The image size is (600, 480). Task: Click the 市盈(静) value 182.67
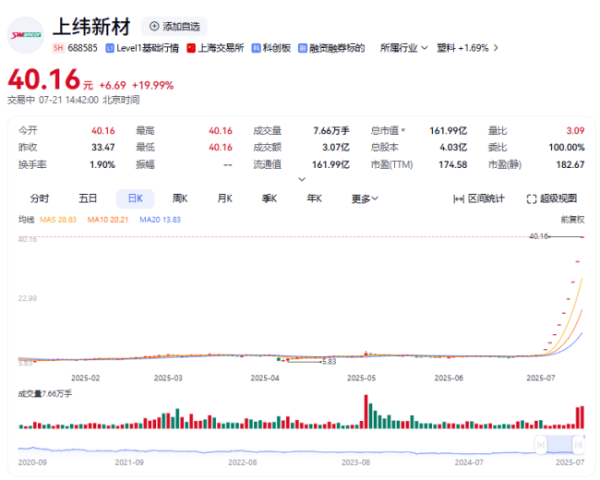[570, 165]
